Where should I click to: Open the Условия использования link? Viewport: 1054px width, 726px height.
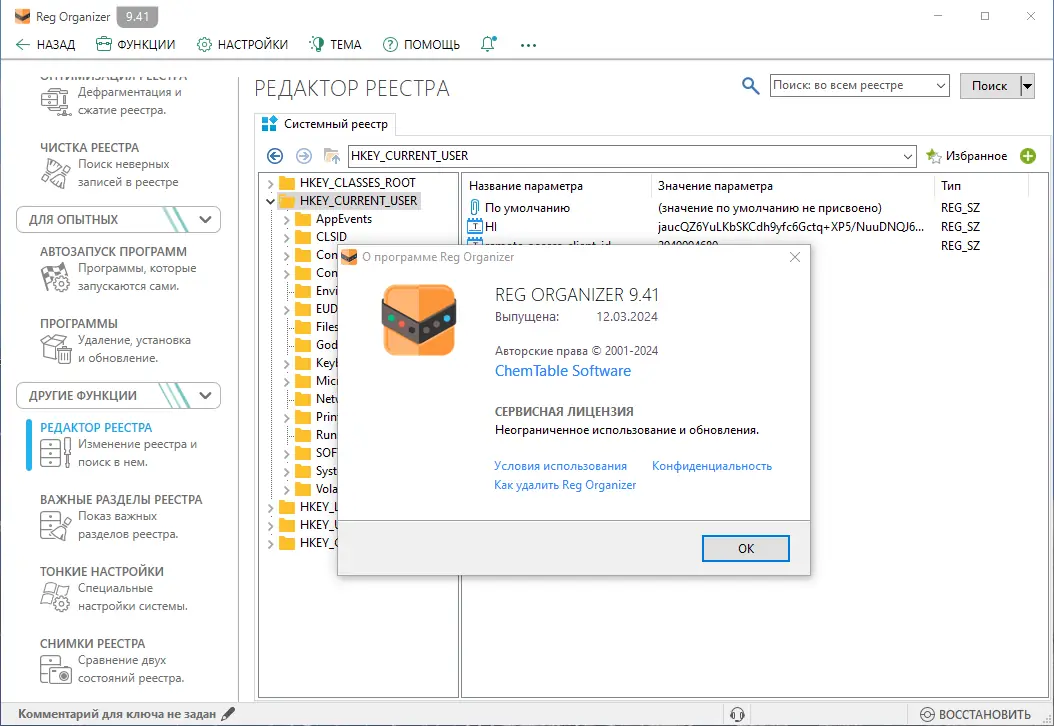click(560, 466)
